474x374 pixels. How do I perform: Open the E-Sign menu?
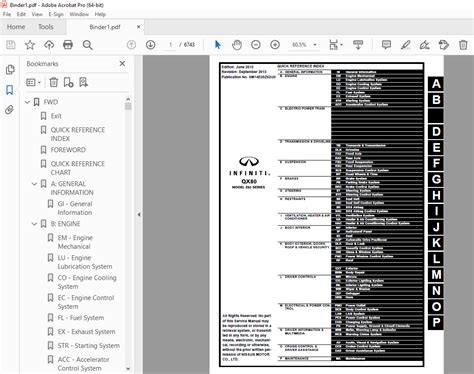tap(56, 14)
